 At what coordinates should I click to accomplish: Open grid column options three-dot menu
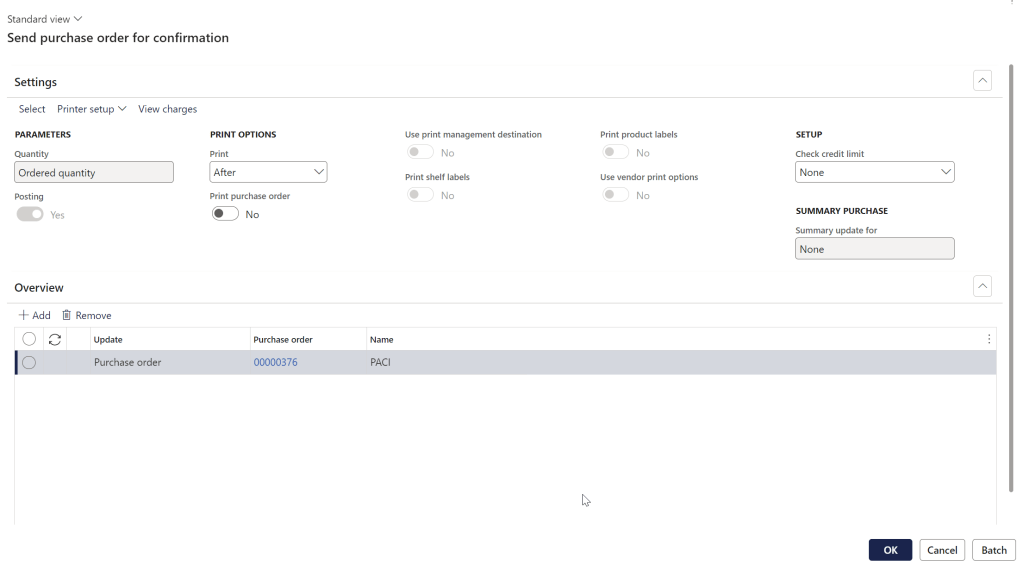point(989,339)
